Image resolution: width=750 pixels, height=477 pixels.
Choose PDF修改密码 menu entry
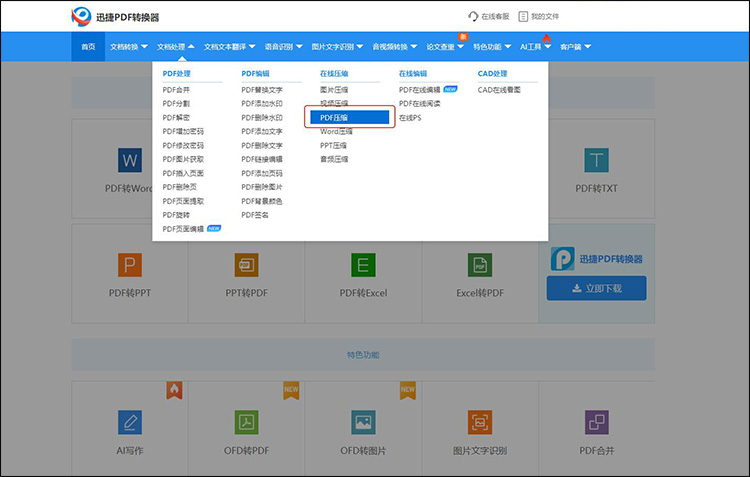(x=183, y=145)
